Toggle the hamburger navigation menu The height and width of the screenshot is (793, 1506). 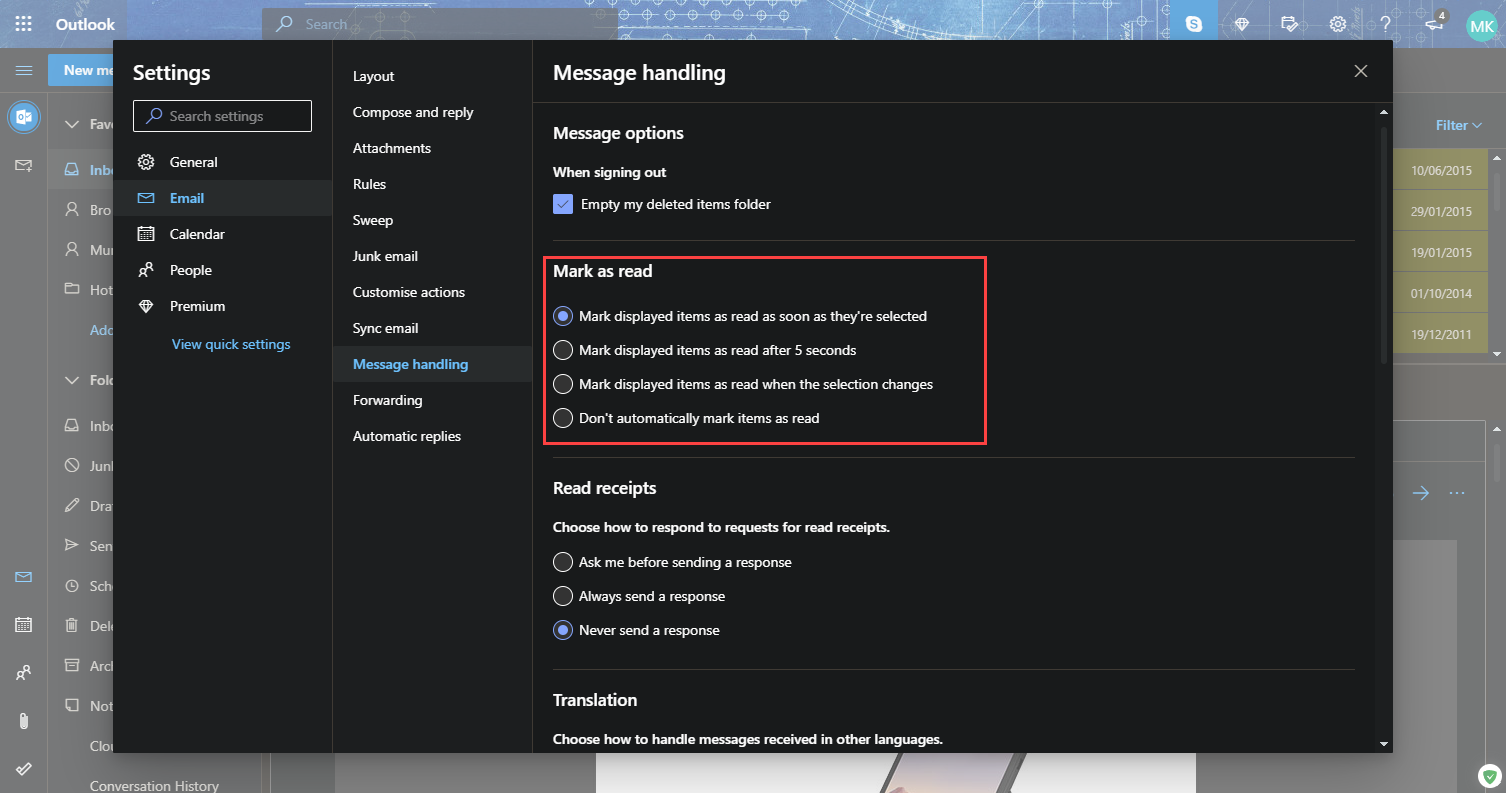24,70
